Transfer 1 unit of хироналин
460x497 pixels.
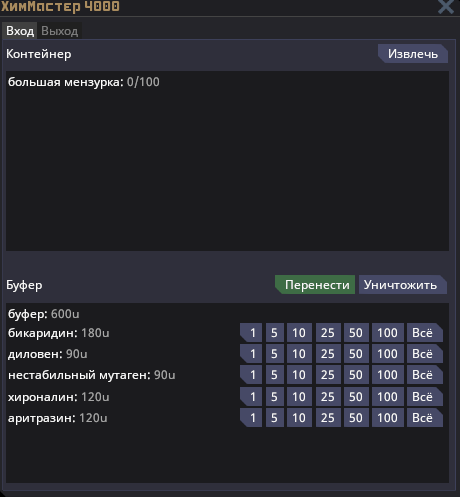point(251,397)
